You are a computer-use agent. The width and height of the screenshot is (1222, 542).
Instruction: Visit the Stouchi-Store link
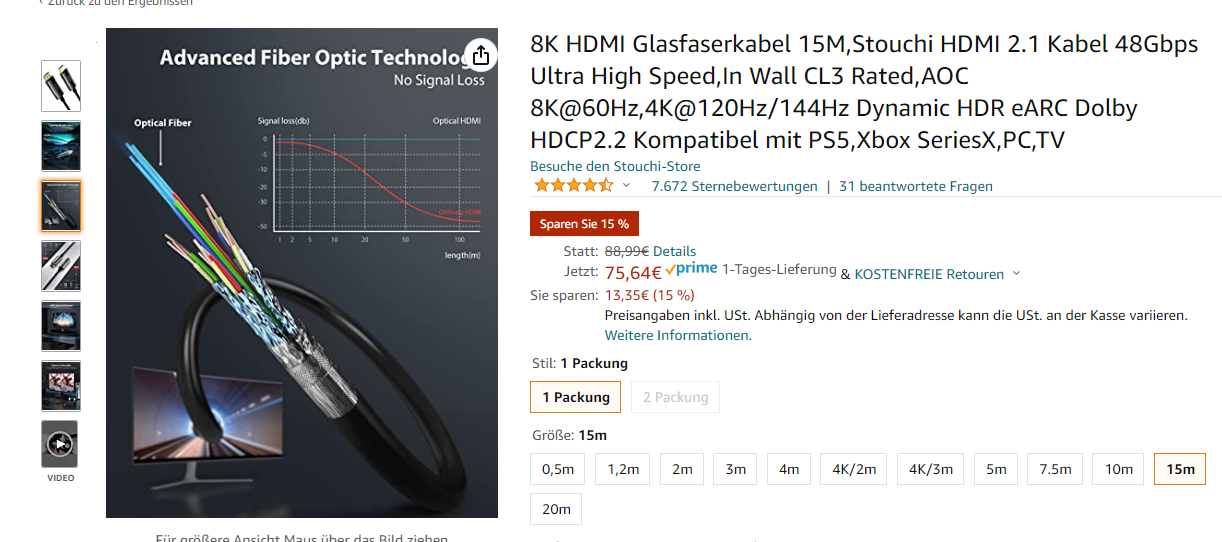[x=615, y=166]
